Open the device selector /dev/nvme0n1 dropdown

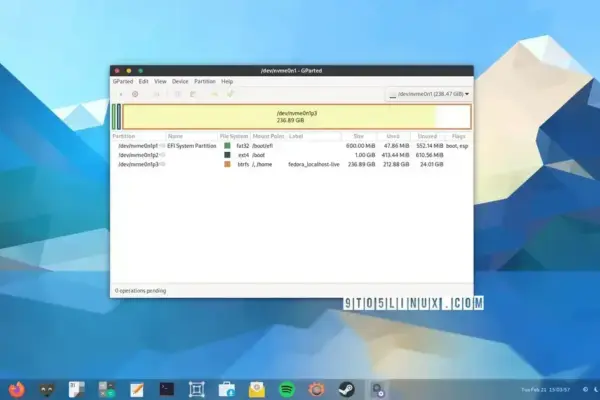tap(429, 94)
